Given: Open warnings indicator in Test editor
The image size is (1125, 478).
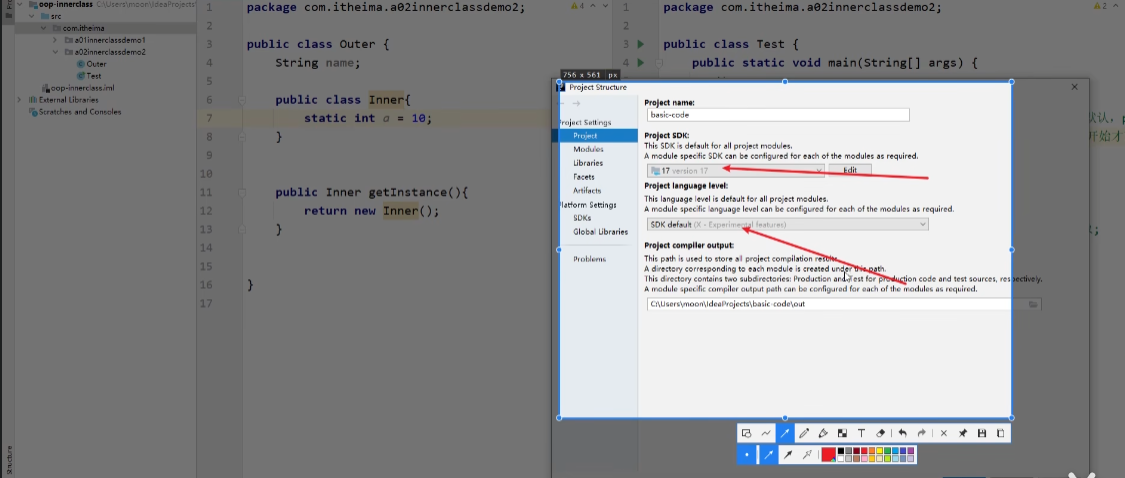Looking at the screenshot, I should (1099, 6).
